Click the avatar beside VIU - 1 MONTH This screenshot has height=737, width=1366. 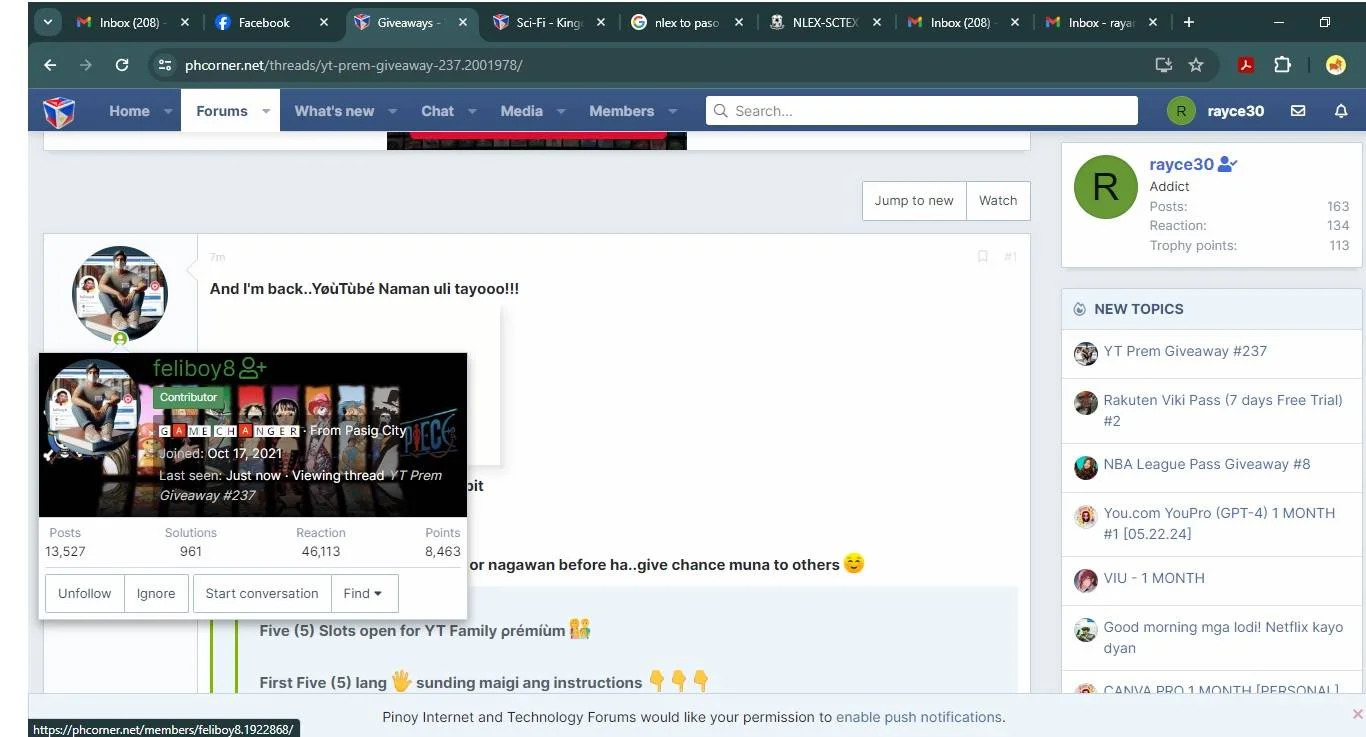(1086, 580)
